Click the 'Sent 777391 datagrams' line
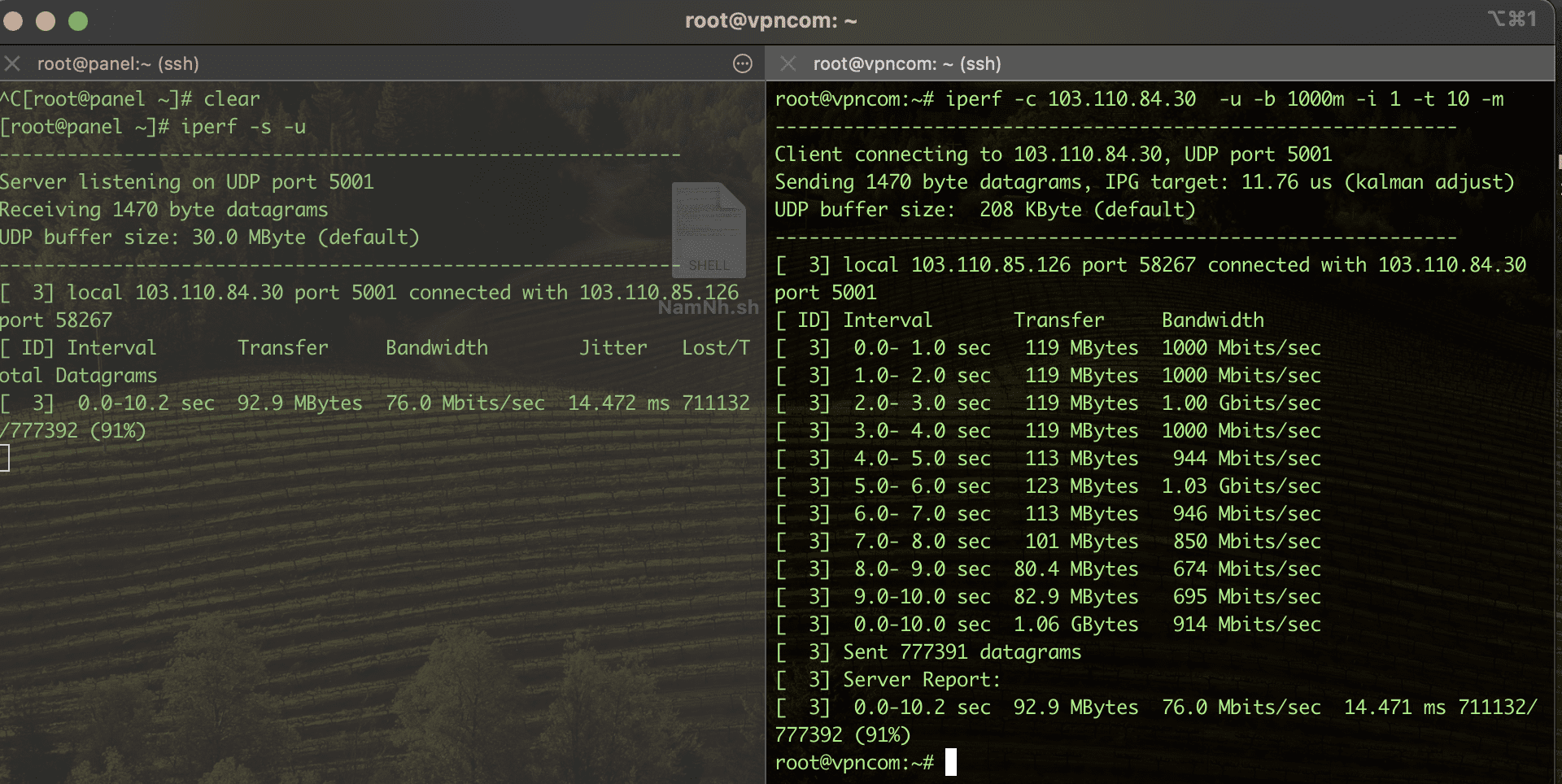 pyautogui.click(x=962, y=652)
